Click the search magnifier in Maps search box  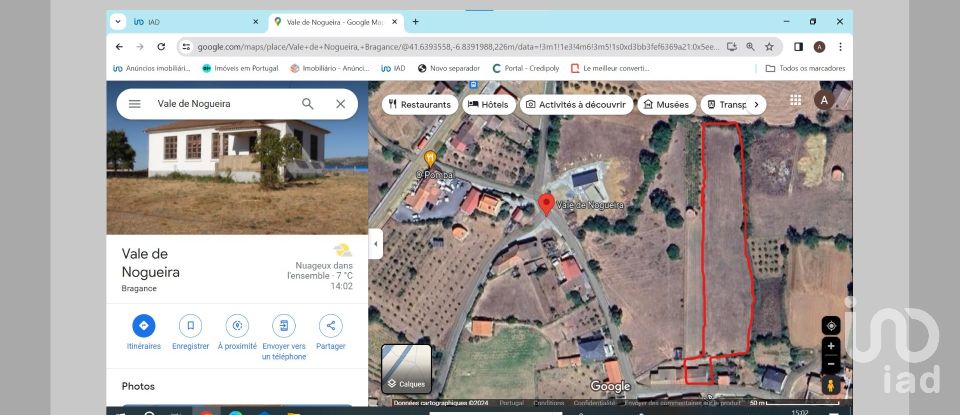(308, 104)
